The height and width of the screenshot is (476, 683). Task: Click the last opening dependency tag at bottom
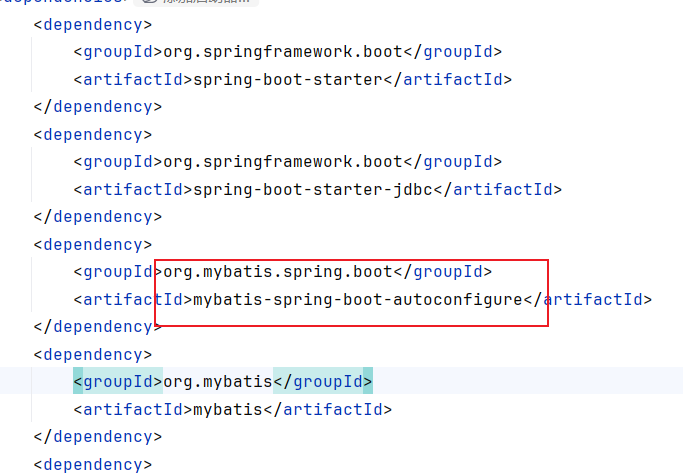click(93, 464)
